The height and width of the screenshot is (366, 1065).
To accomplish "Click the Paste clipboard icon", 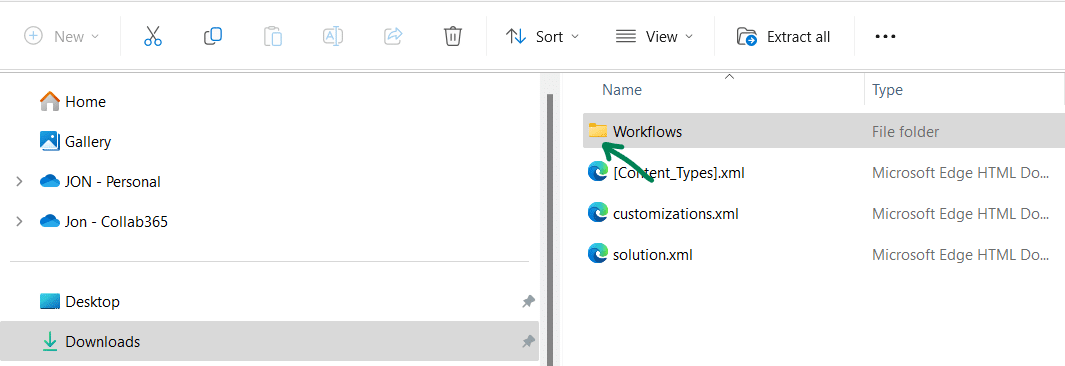I will click(x=273, y=36).
